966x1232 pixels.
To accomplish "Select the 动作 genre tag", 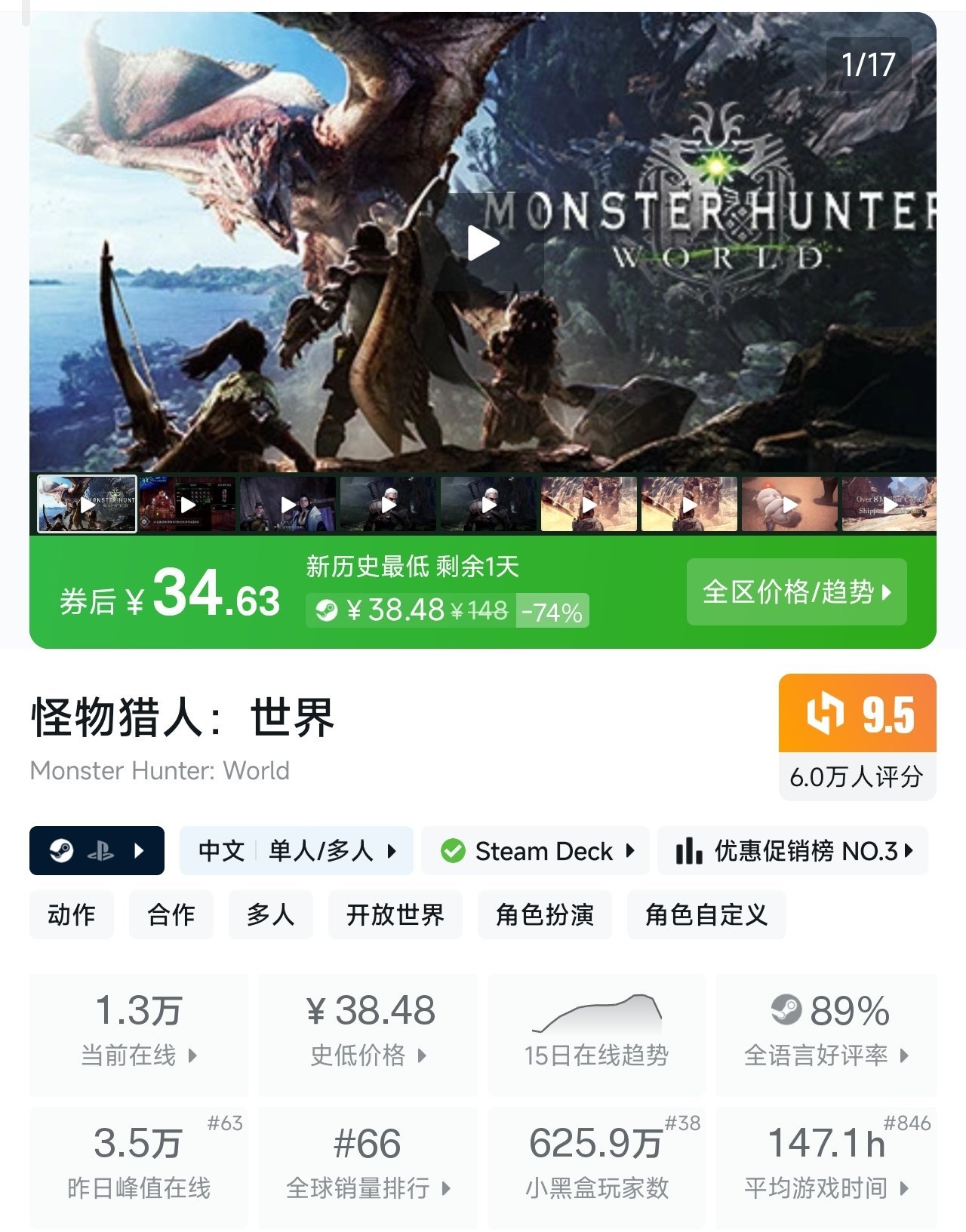I will 72,914.
